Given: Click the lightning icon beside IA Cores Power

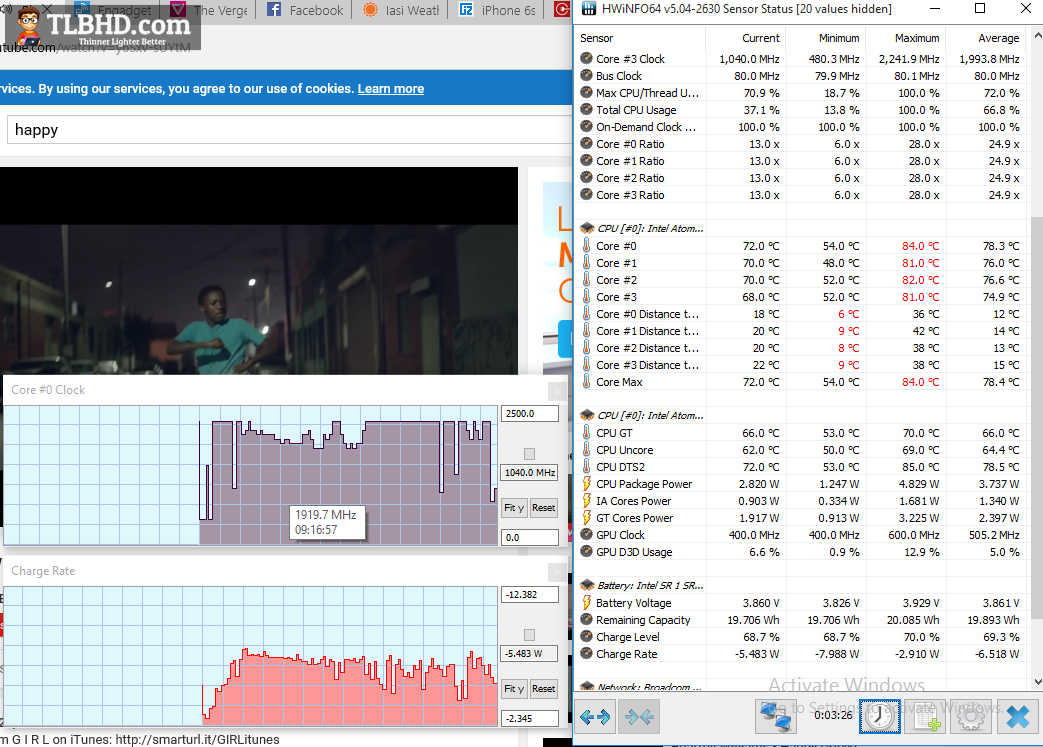Looking at the screenshot, I should point(586,501).
